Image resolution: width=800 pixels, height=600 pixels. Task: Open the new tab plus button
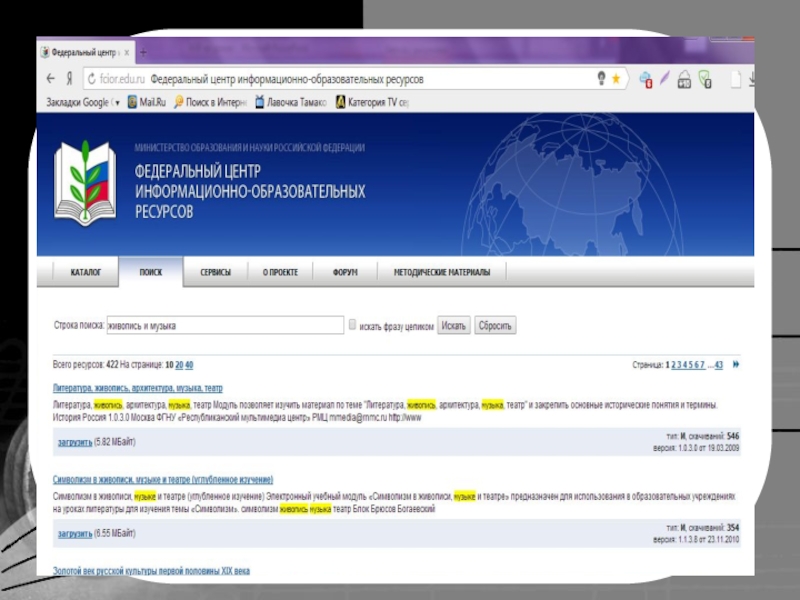(143, 50)
